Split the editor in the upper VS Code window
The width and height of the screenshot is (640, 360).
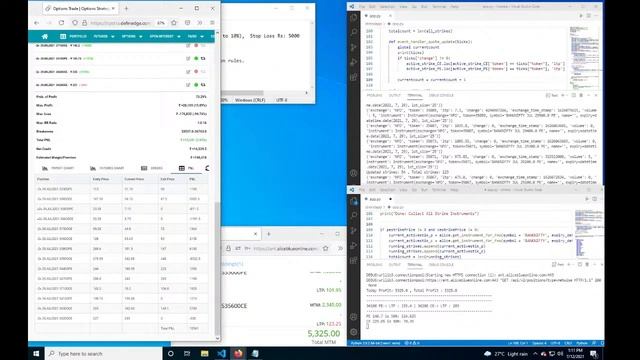tap(589, 16)
